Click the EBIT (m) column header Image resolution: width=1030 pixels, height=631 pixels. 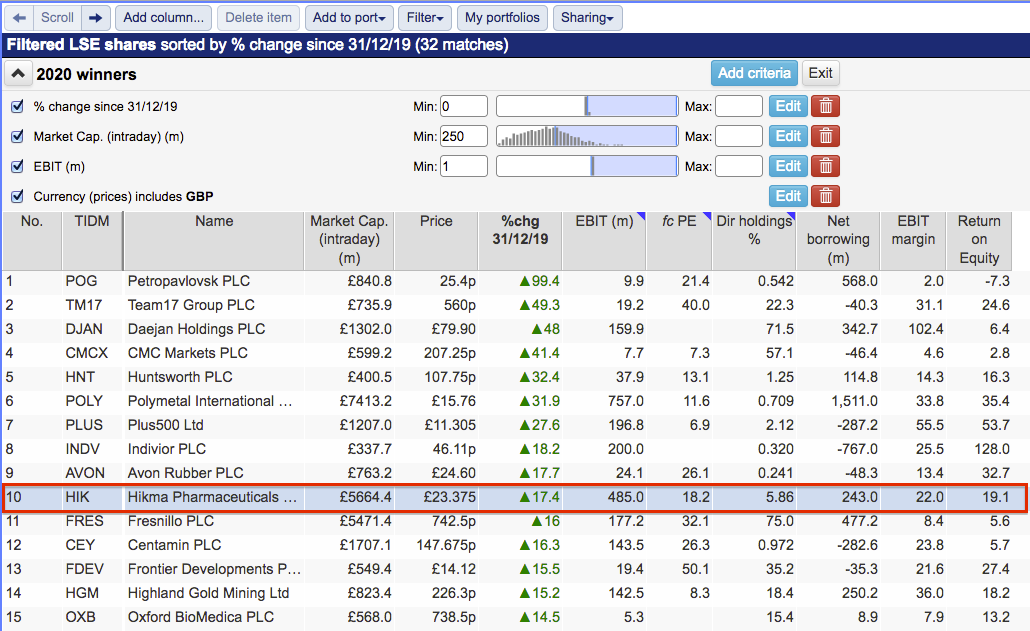604,240
